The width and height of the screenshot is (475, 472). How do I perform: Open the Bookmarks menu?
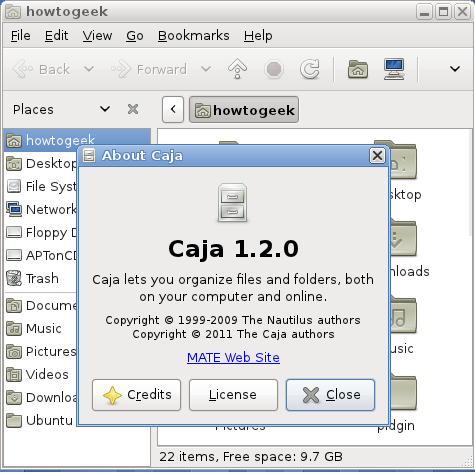coord(194,36)
